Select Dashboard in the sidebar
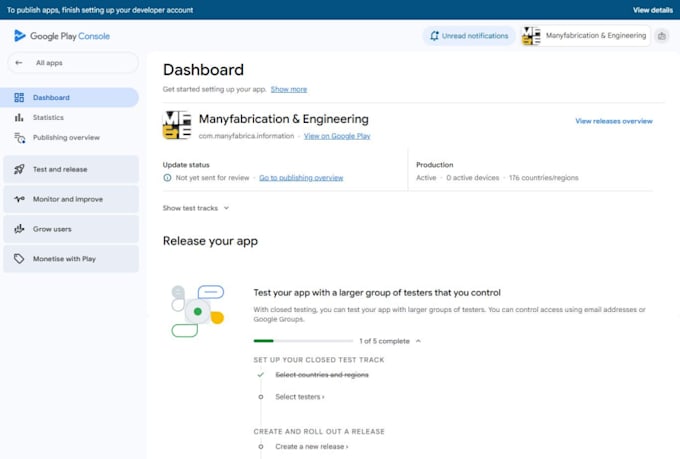Image resolution: width=680 pixels, height=459 pixels. point(69,98)
